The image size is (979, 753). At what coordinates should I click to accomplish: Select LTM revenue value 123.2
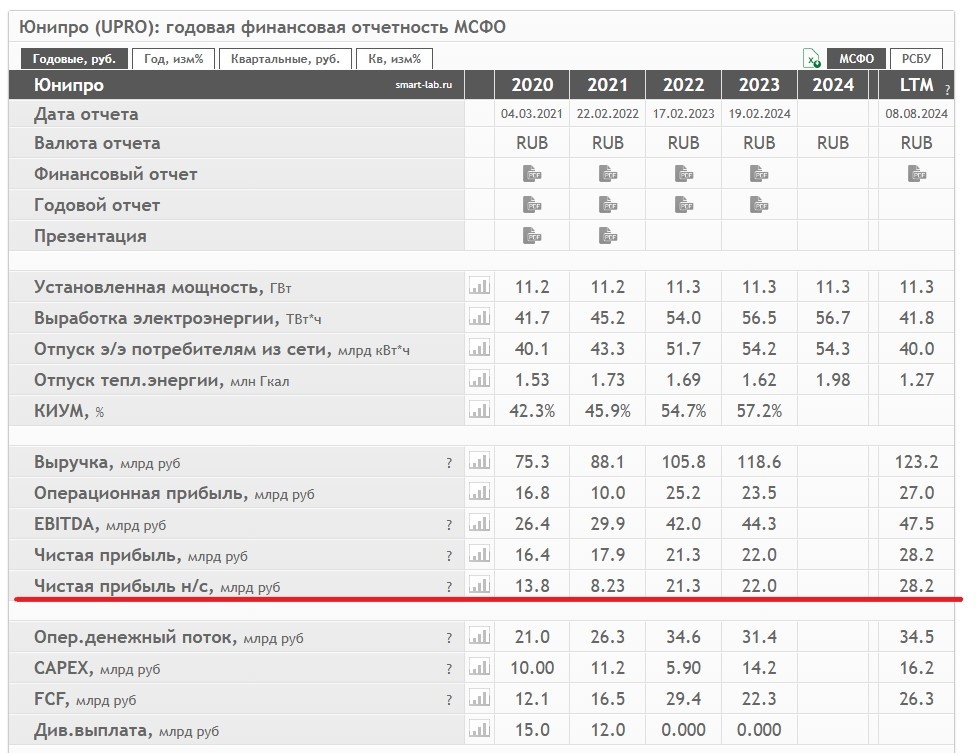pyautogui.click(x=917, y=462)
